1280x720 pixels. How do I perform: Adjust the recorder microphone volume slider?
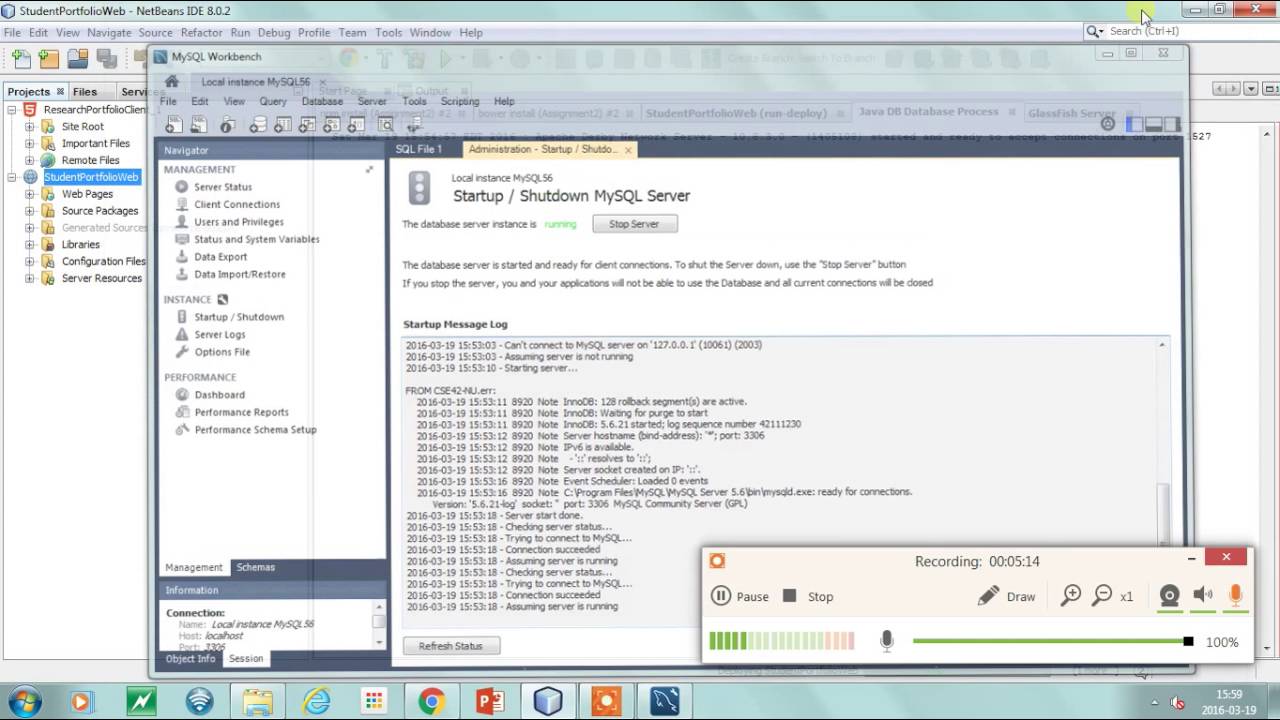(1052, 641)
